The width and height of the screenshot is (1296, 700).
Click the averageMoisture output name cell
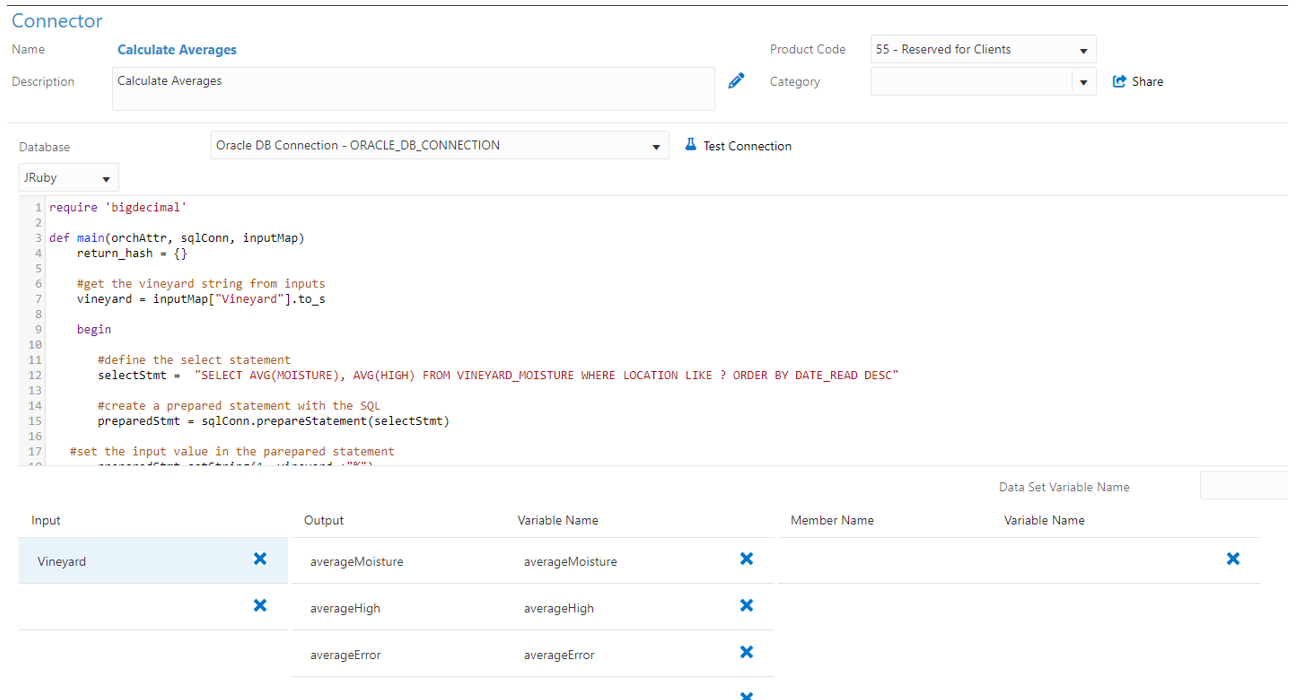(357, 562)
